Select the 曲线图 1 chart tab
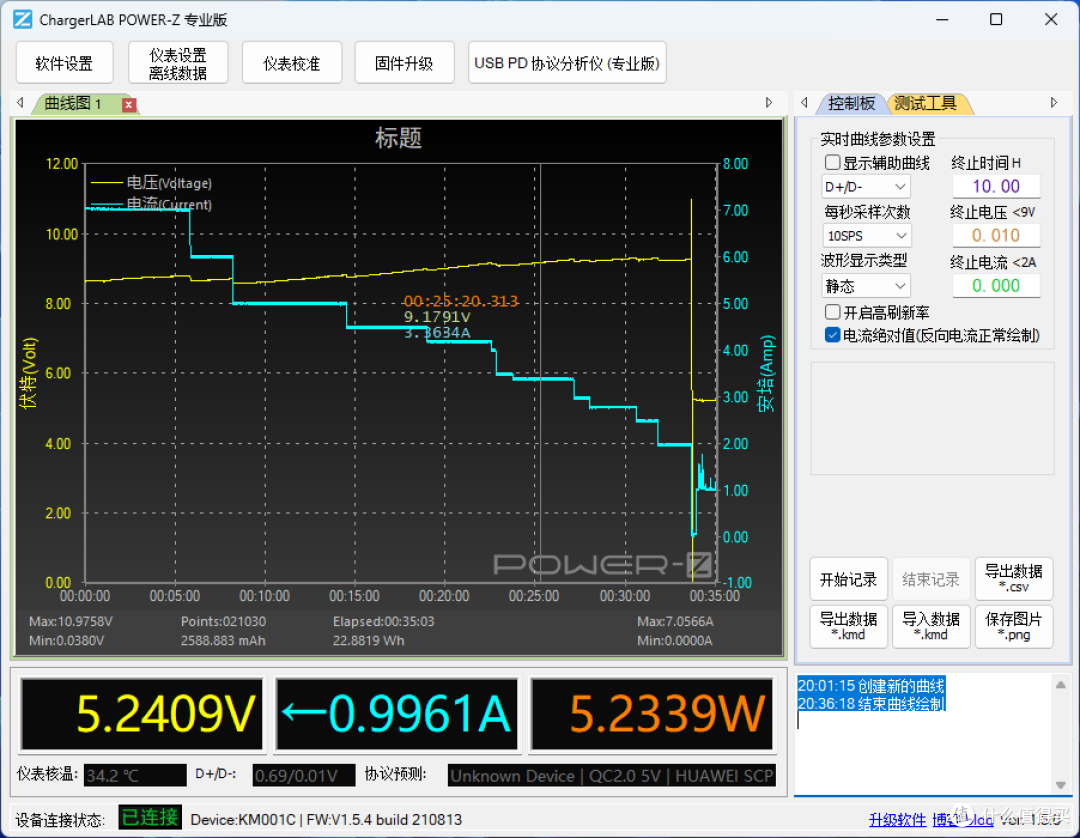The image size is (1080, 838). [74, 104]
